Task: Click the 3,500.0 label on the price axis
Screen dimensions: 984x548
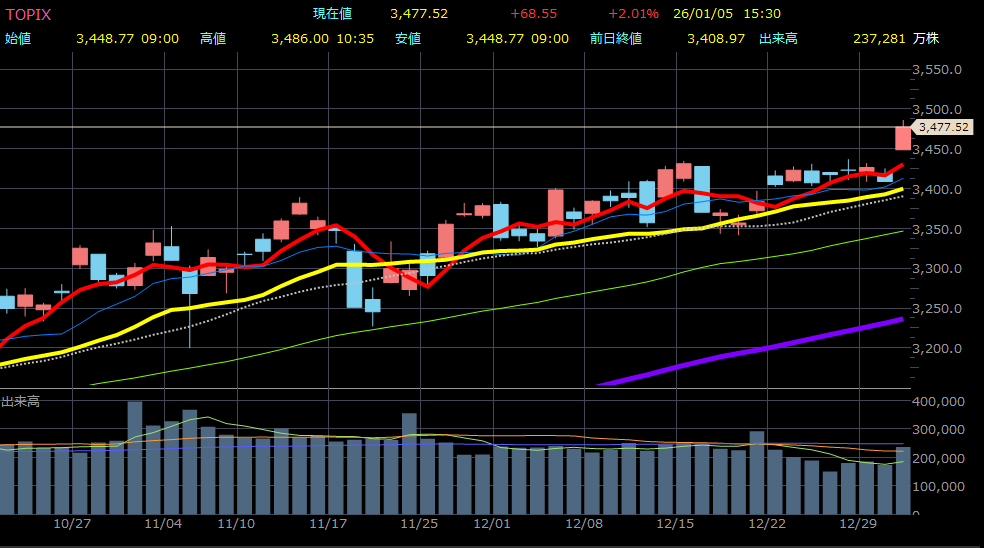Action: (938, 110)
